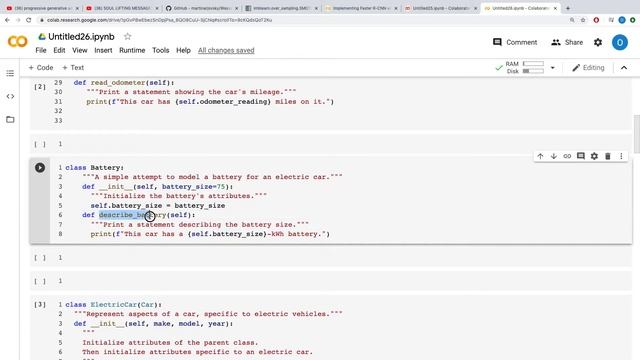Screen dimensions: 640x360
Task: Bookmark this page star icon
Action: pyautogui.click(x=583, y=20)
